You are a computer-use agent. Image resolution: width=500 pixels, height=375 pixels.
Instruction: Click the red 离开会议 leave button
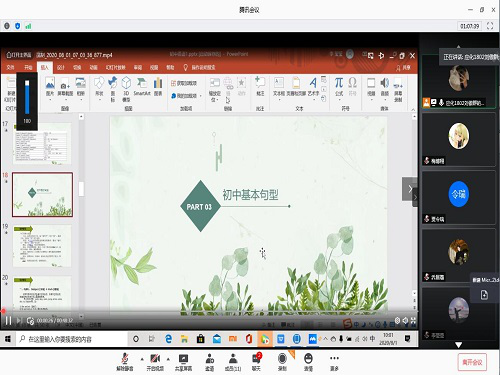[472, 362]
